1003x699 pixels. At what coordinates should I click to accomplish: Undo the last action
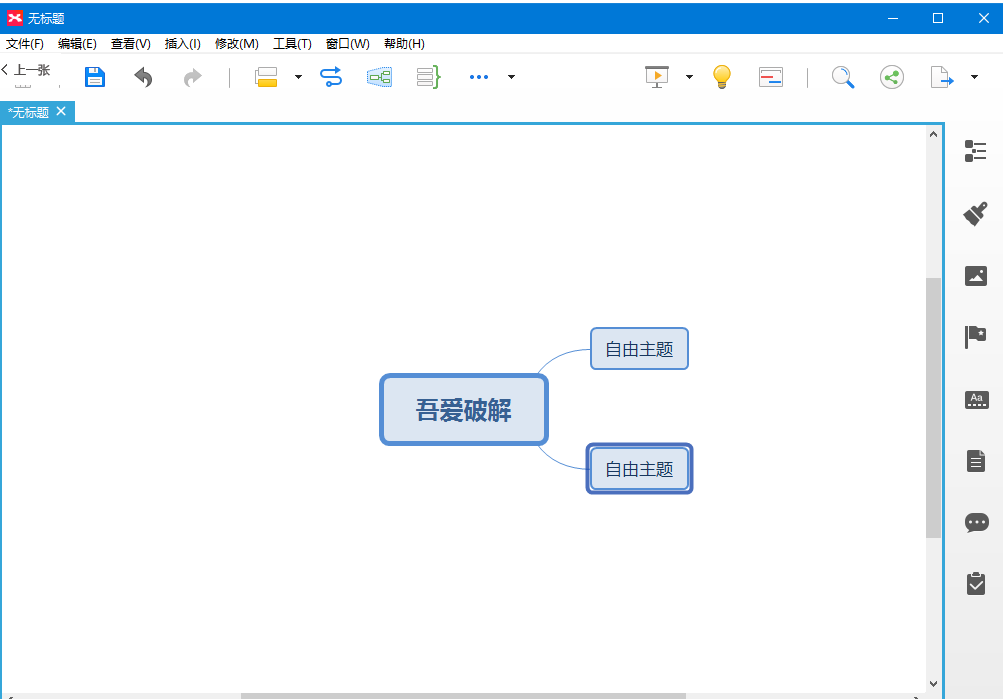[143, 77]
